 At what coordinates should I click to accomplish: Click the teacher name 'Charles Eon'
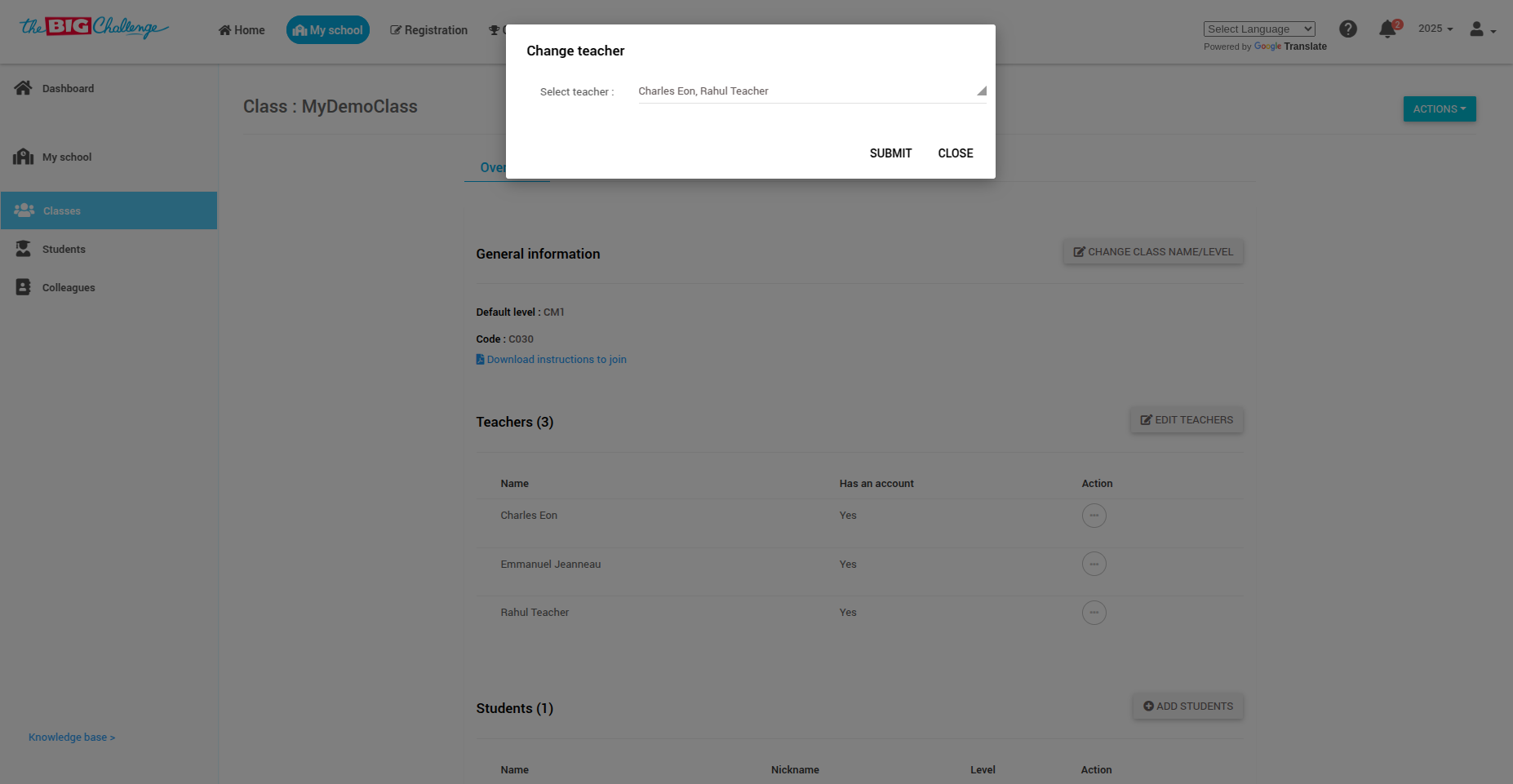tap(529, 516)
